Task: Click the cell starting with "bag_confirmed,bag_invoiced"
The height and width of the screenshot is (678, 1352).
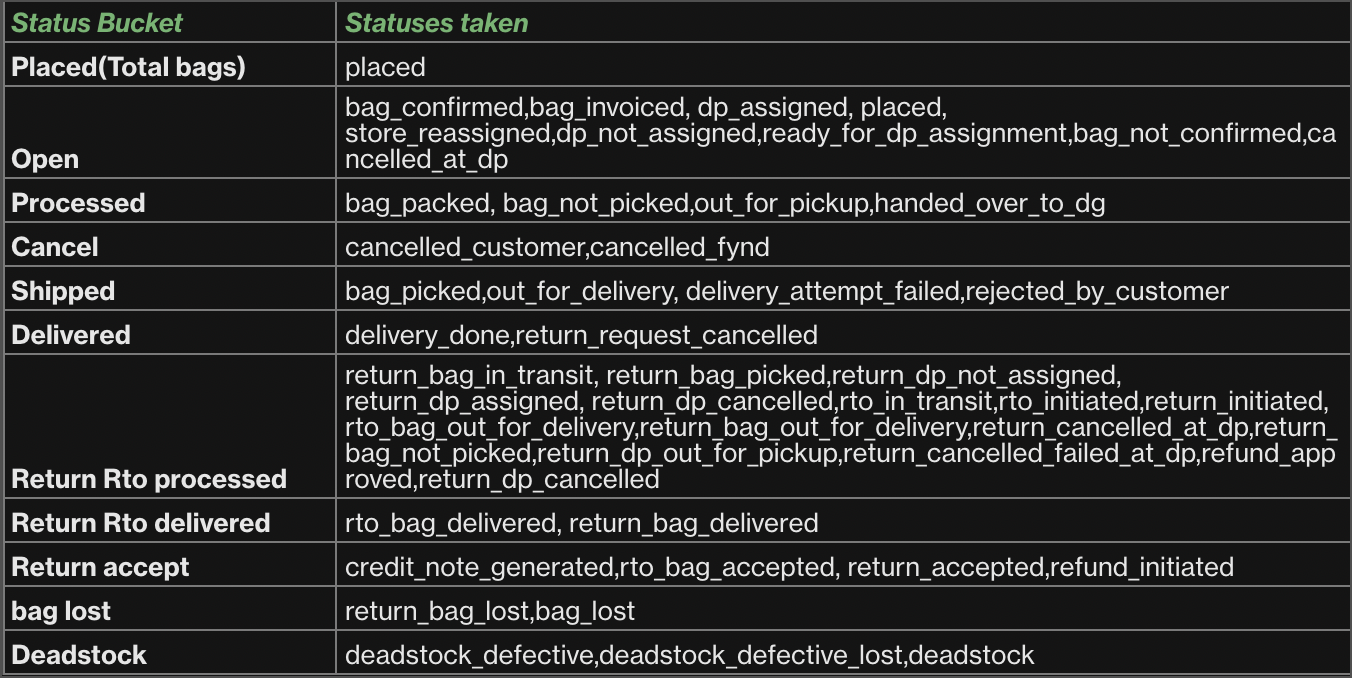Action: pyautogui.click(x=840, y=133)
